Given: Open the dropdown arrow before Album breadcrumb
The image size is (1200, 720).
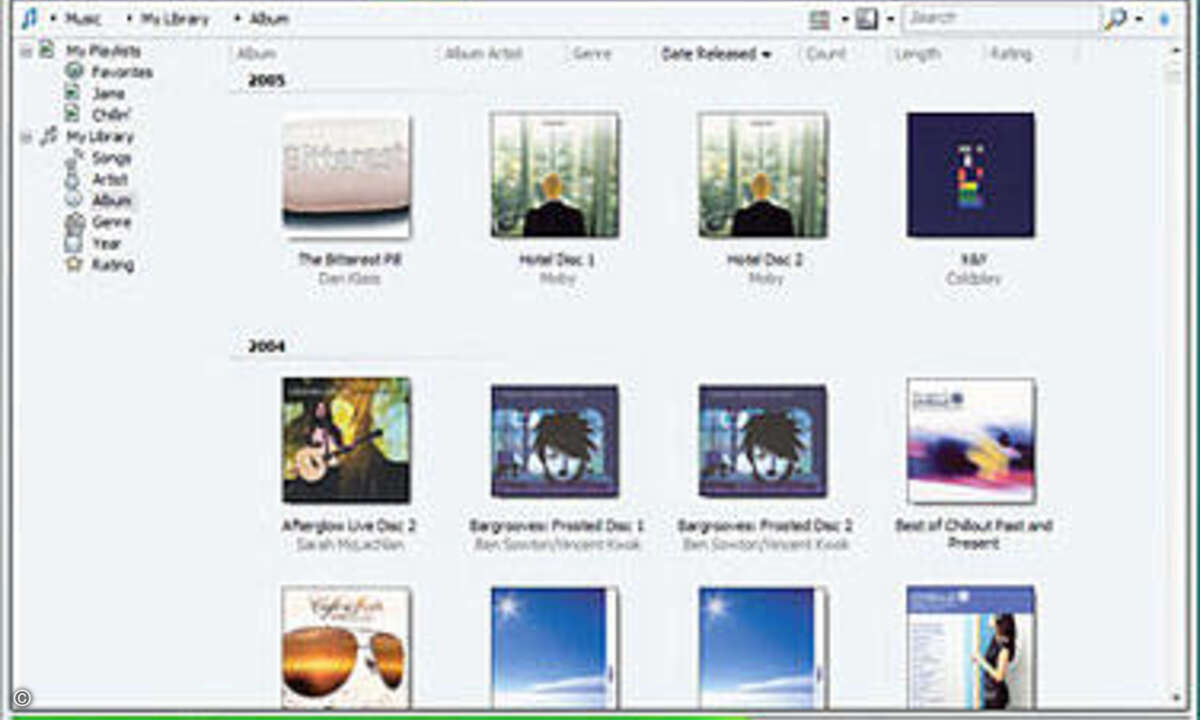Looking at the screenshot, I should click(237, 19).
